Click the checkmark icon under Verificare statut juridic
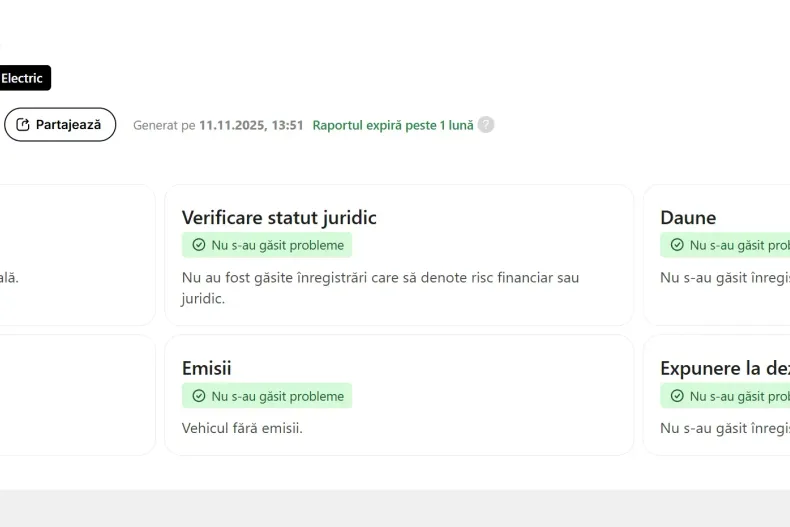Screen dimensions: 790x527 click(x=198, y=245)
